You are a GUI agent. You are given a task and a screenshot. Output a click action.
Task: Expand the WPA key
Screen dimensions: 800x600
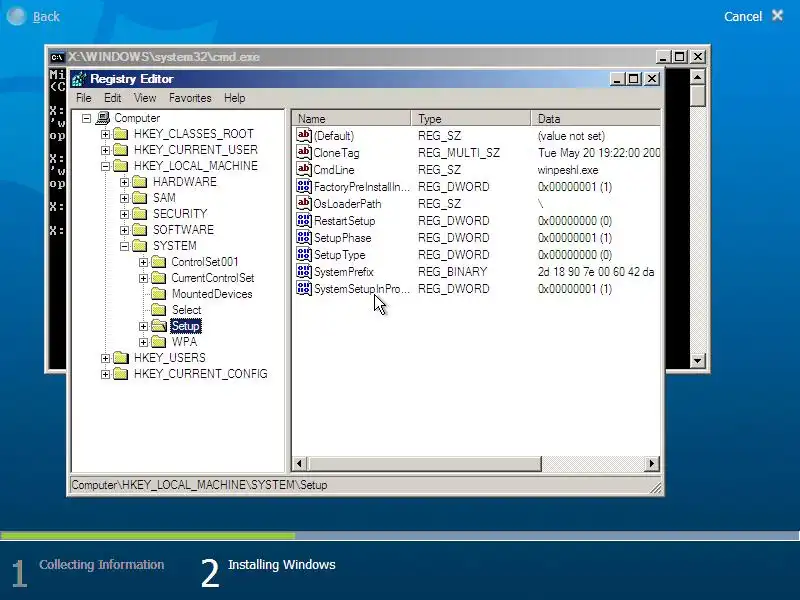143,342
